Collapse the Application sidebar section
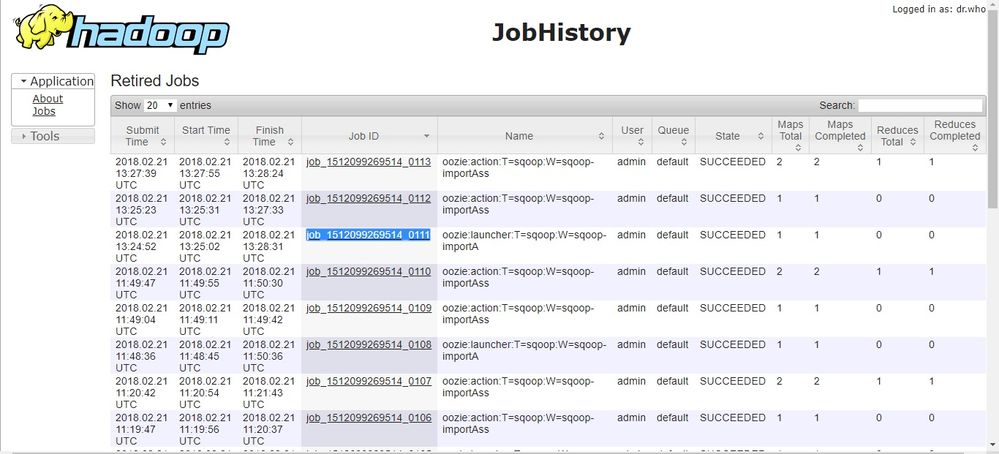This screenshot has width=999, height=454. 53,81
